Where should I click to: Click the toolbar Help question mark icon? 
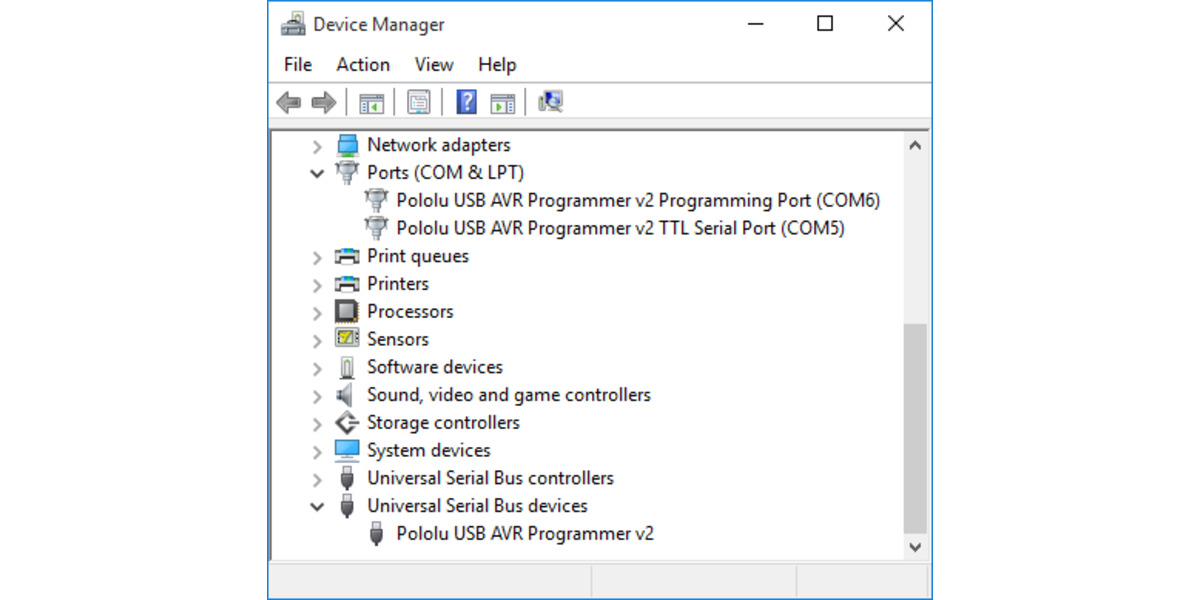(466, 101)
